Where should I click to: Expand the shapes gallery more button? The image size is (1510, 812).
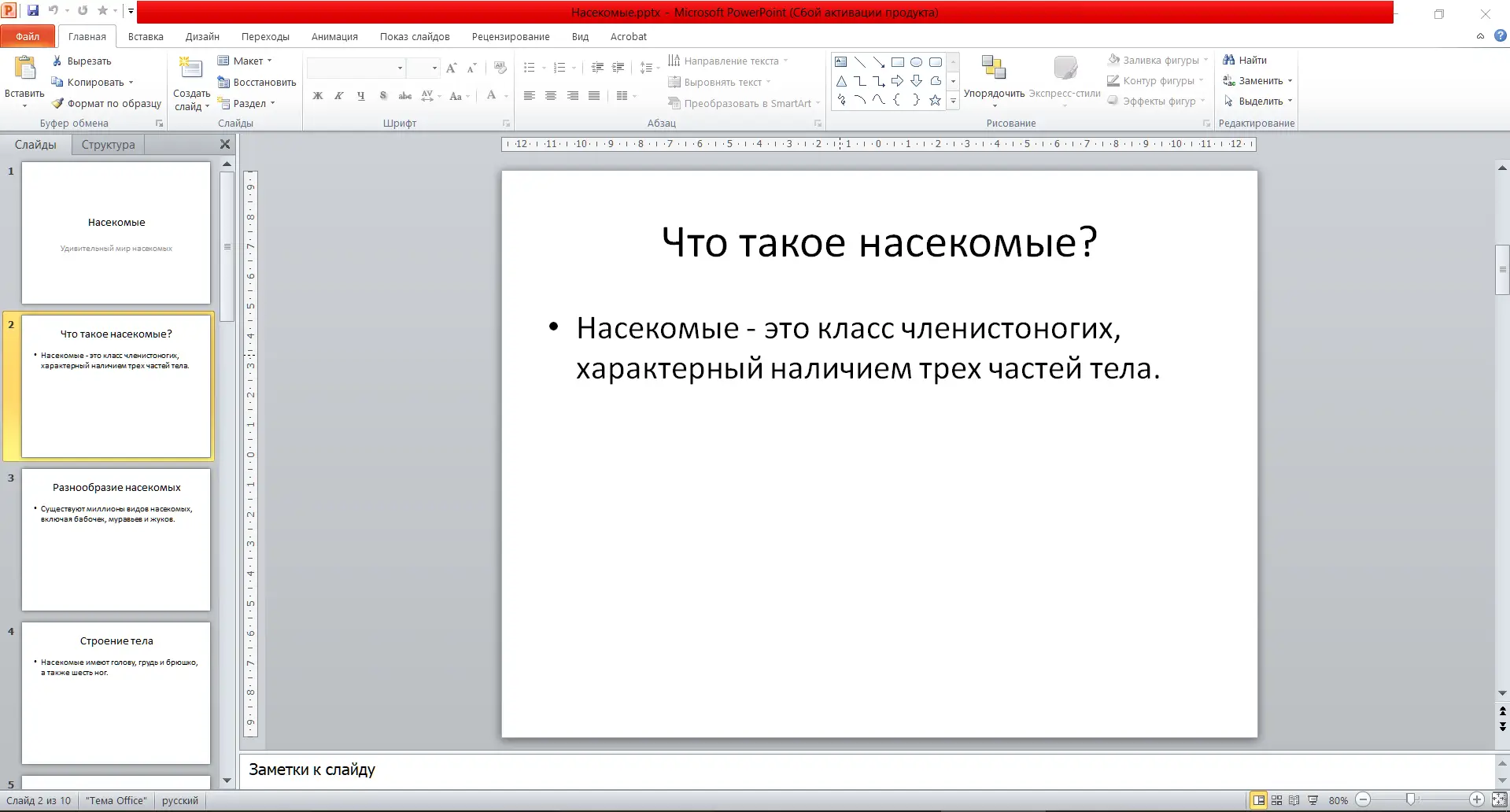point(953,100)
